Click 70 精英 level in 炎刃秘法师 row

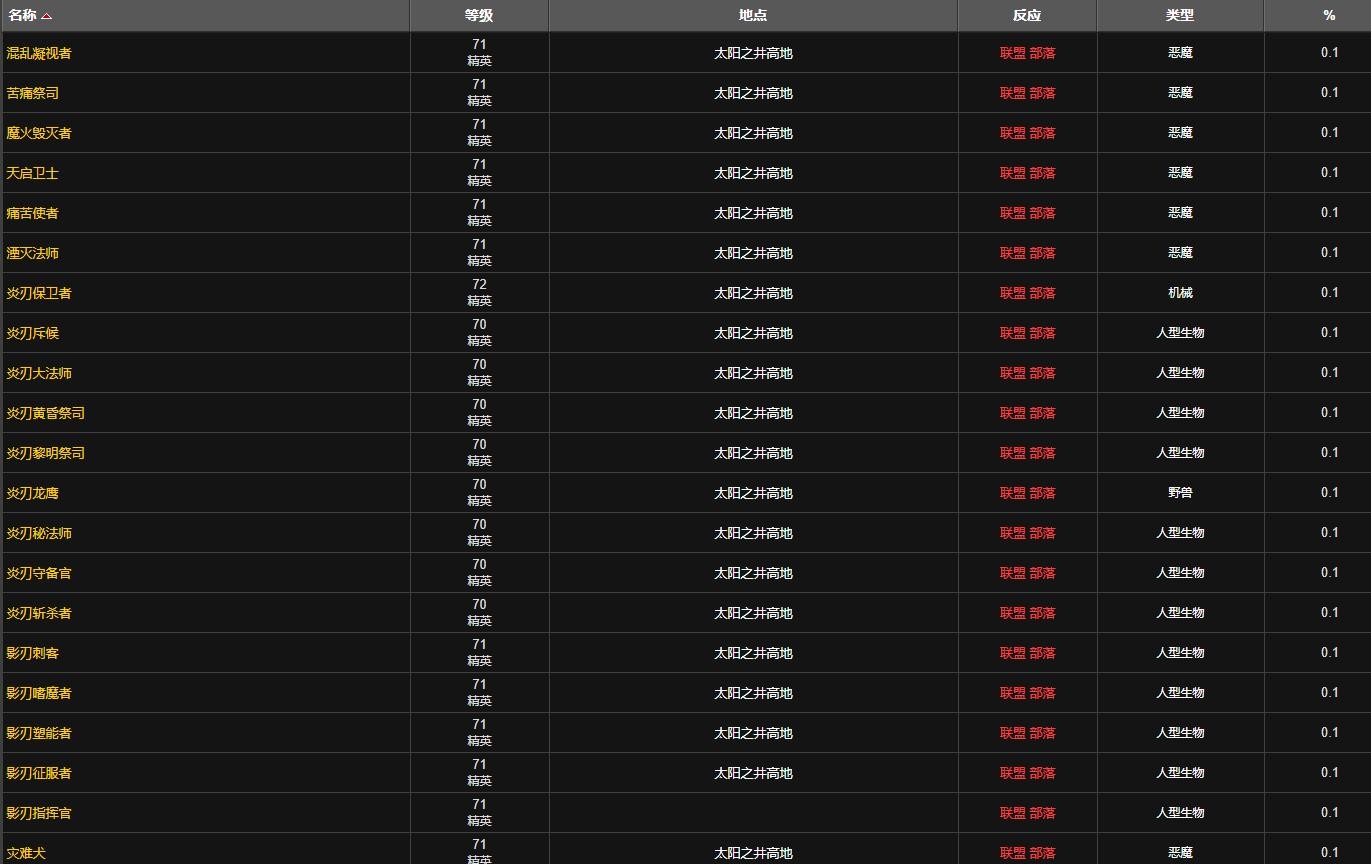[479, 533]
